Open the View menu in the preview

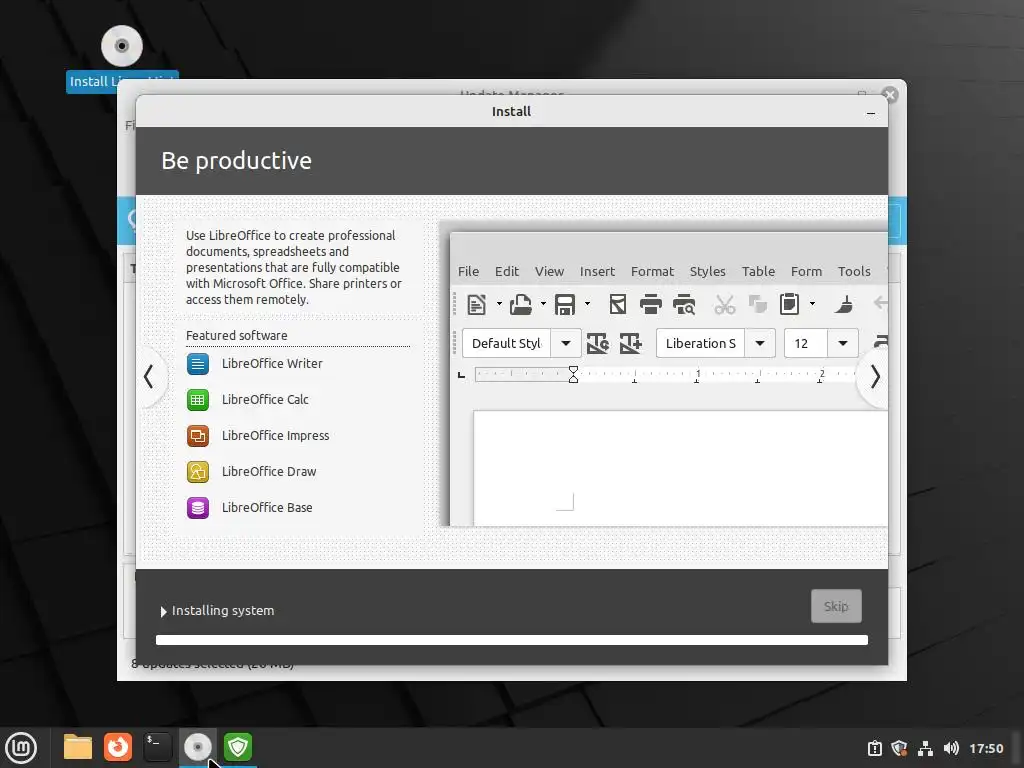(549, 271)
